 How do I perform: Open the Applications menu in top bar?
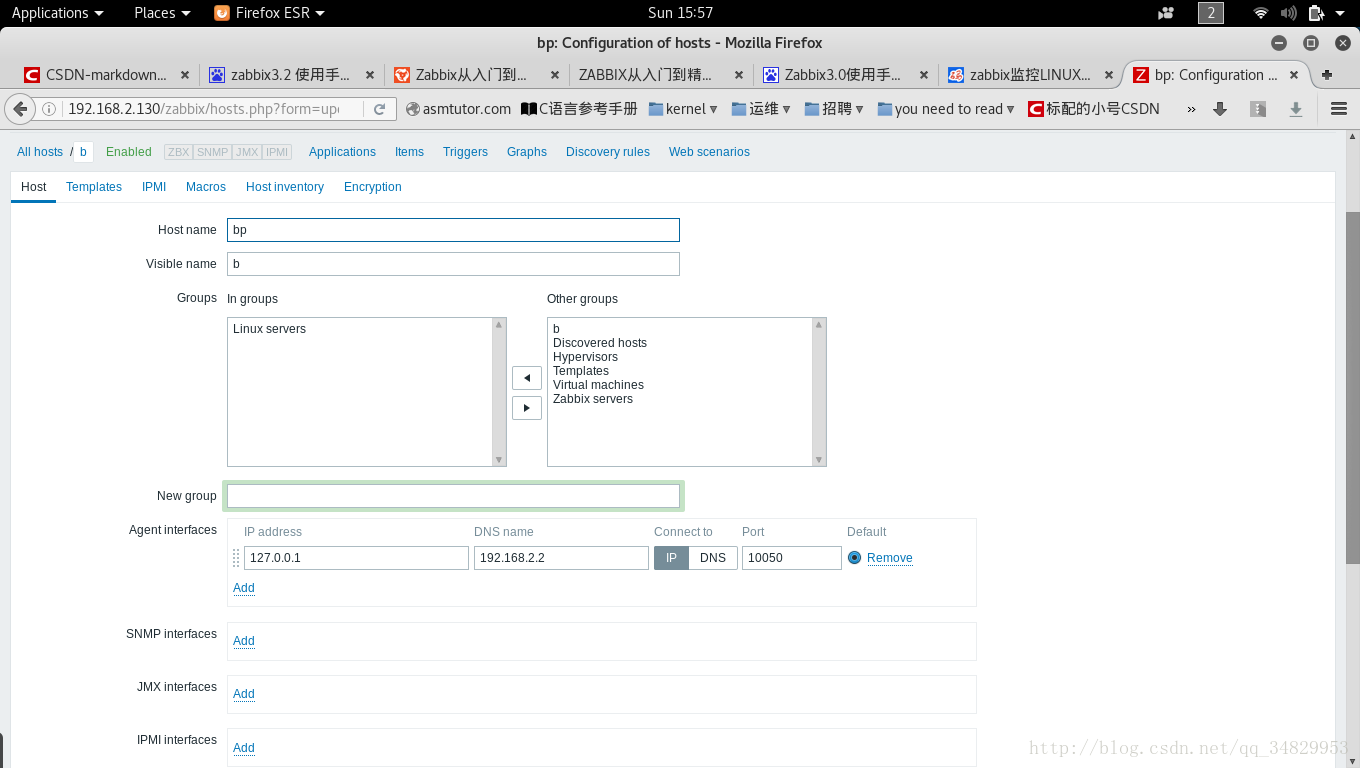(57, 13)
